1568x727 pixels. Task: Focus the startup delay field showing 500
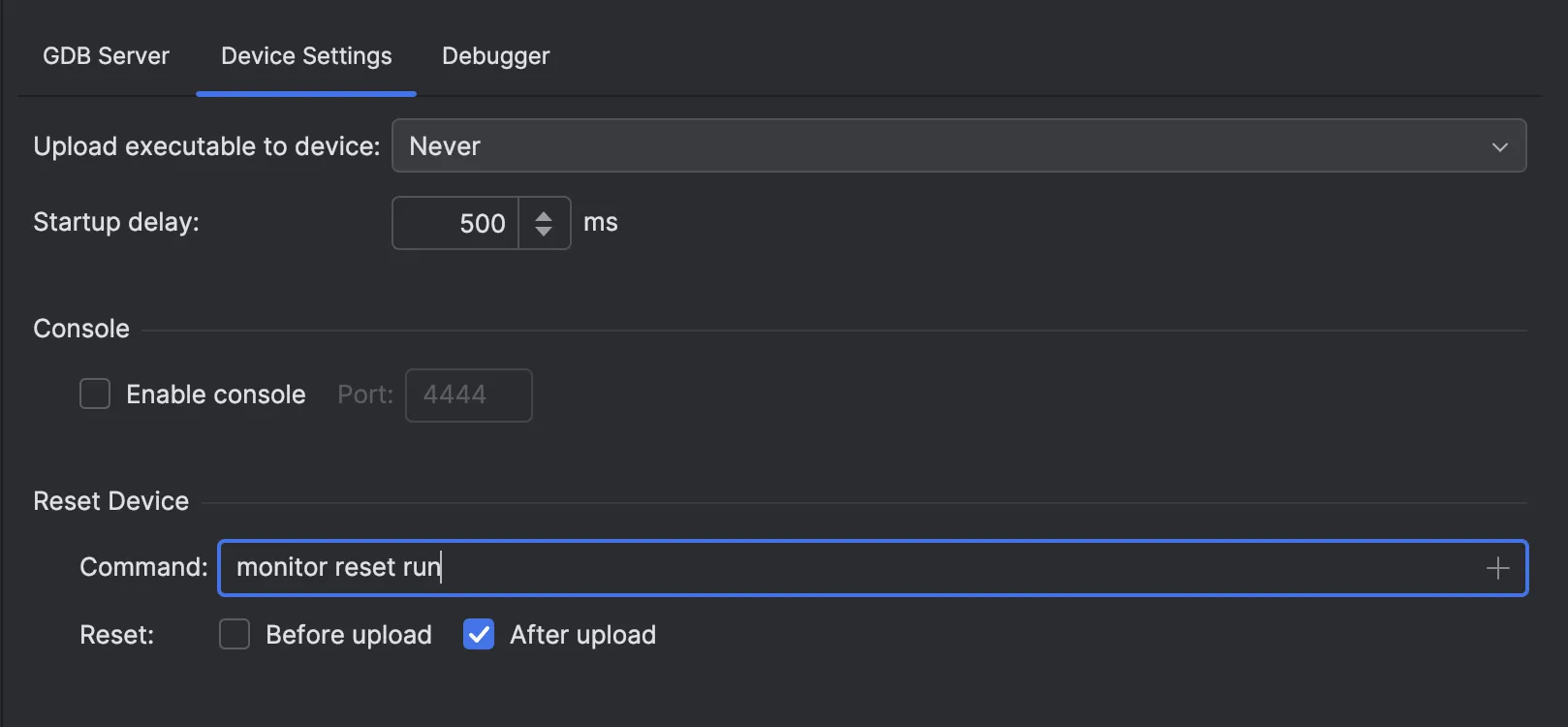point(456,223)
